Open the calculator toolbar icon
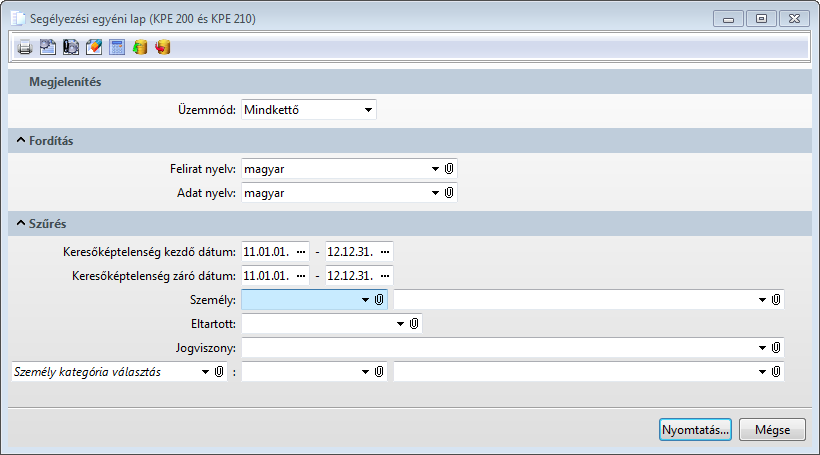The width and height of the screenshot is (820, 455). pyautogui.click(x=117, y=48)
